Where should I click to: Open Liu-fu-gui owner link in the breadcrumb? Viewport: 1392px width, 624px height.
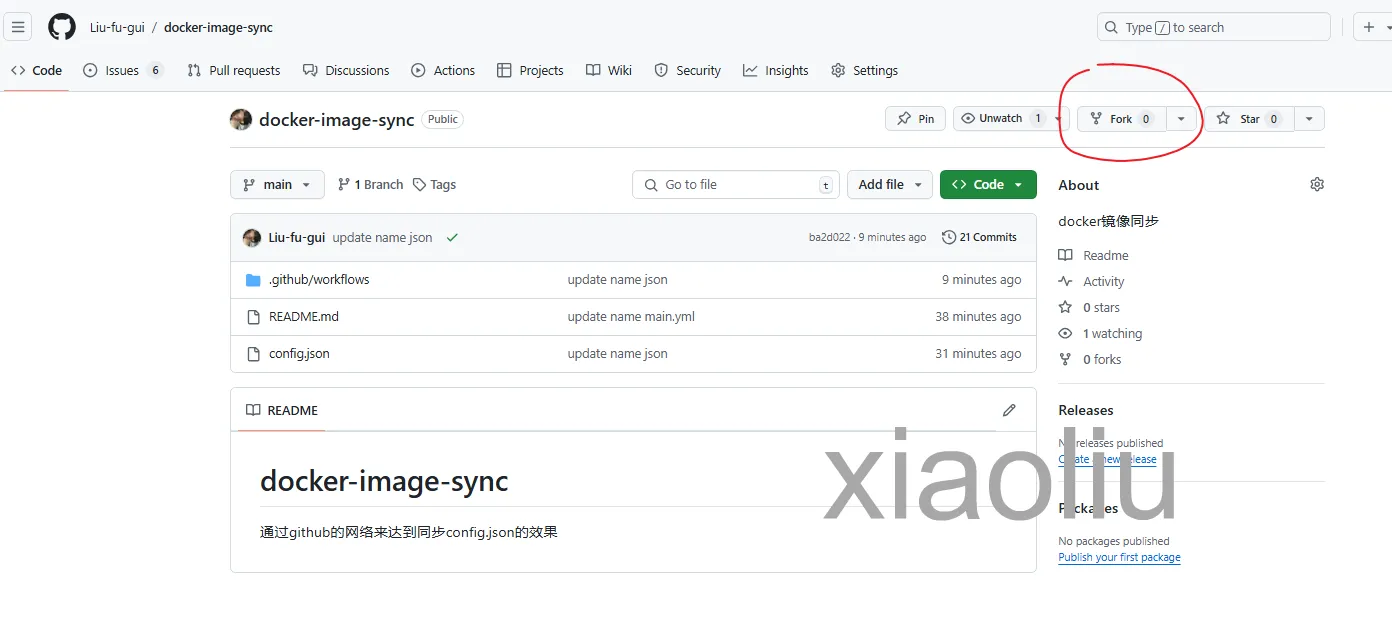point(117,27)
